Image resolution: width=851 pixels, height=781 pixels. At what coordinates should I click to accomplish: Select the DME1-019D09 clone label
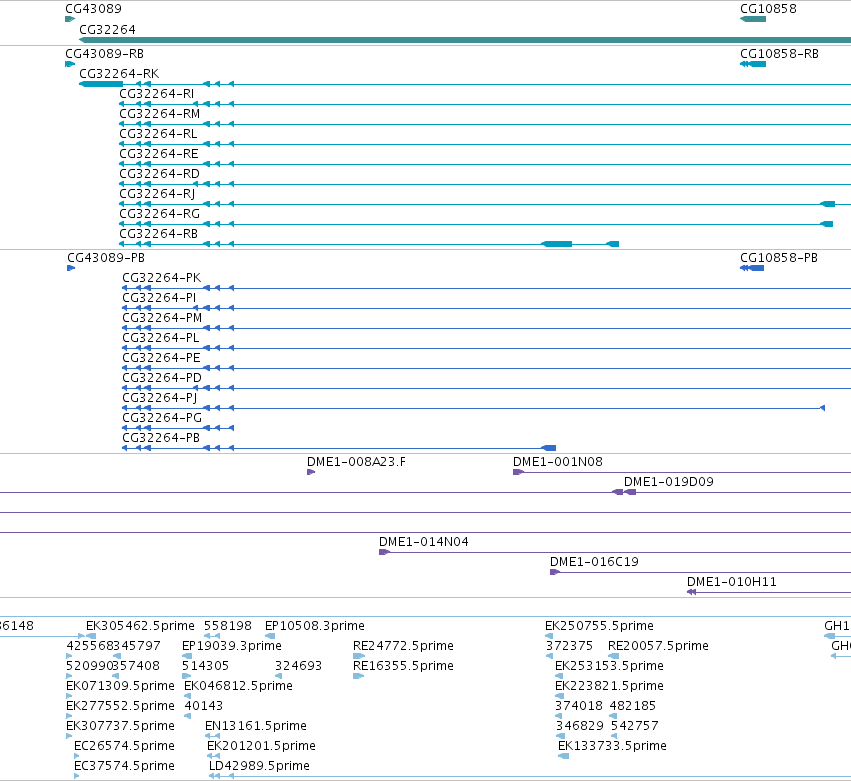pos(669,482)
